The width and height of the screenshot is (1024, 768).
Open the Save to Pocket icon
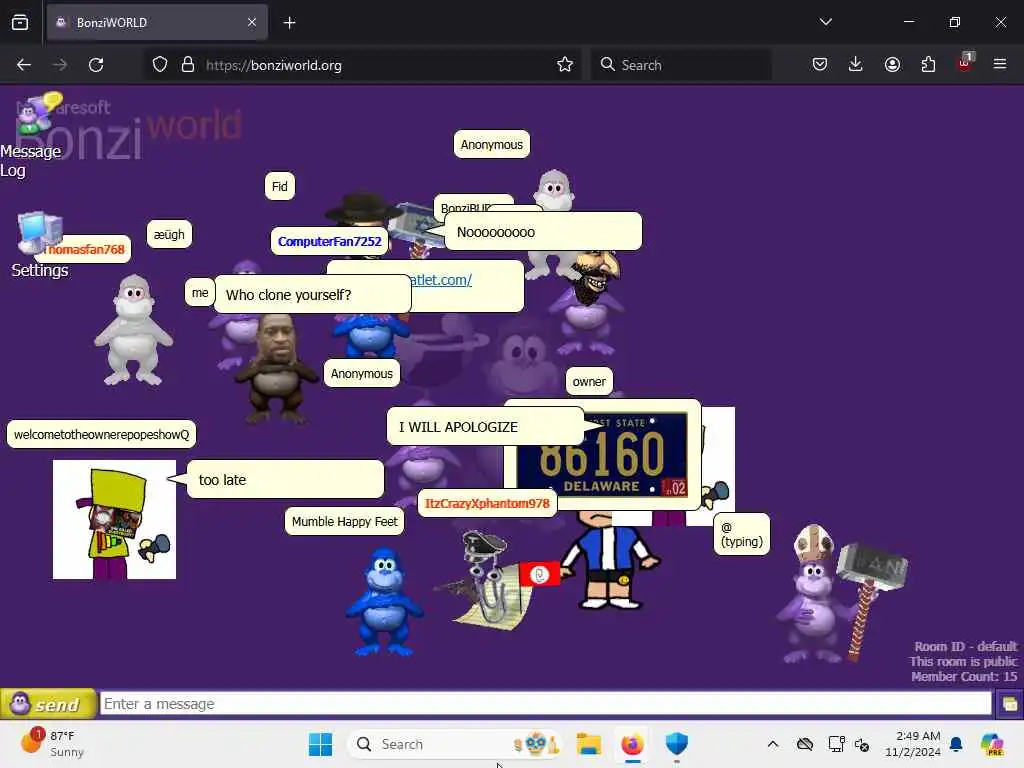point(820,65)
